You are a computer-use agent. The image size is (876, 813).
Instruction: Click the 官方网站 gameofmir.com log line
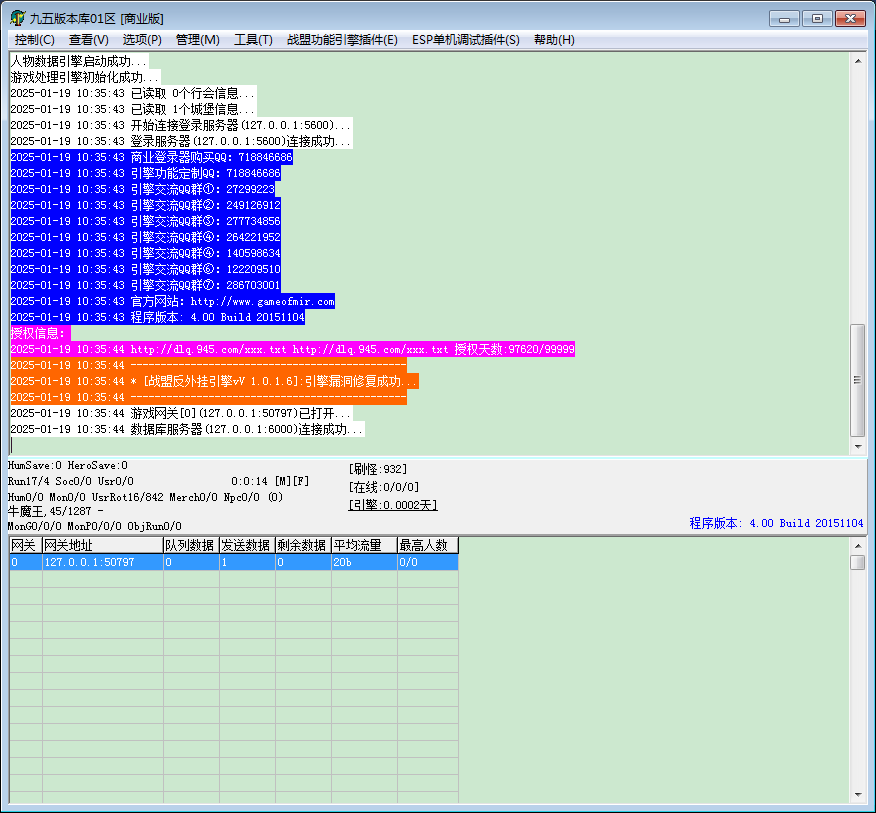[x=173, y=302]
